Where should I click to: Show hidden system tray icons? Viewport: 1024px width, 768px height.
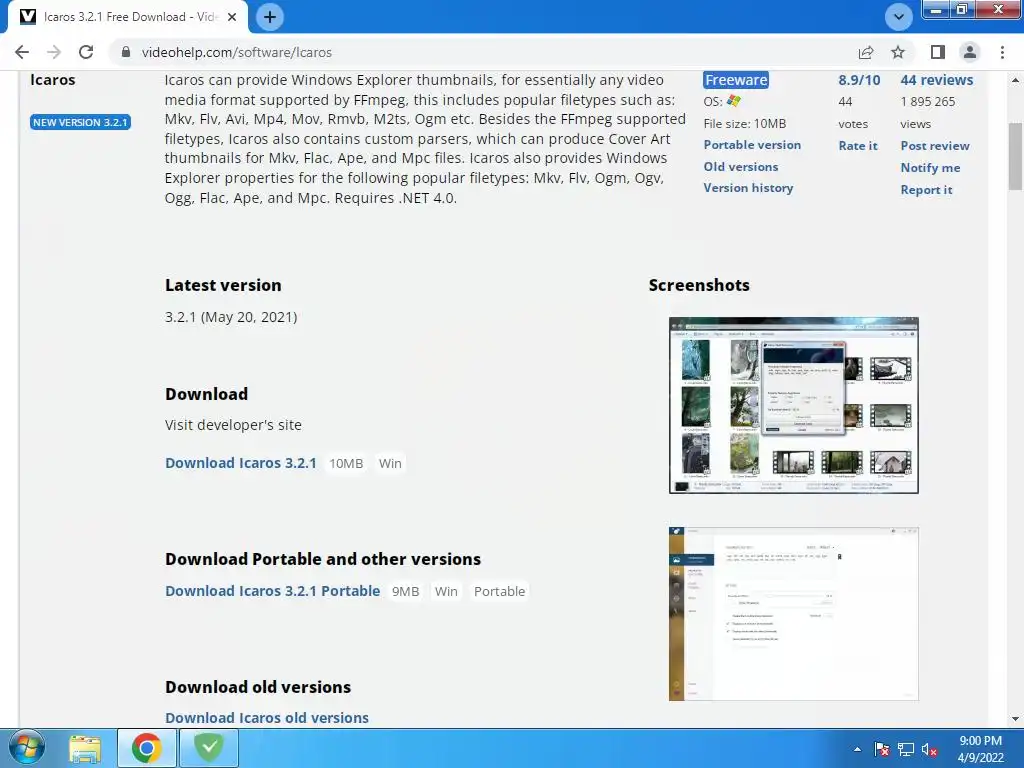[857, 749]
